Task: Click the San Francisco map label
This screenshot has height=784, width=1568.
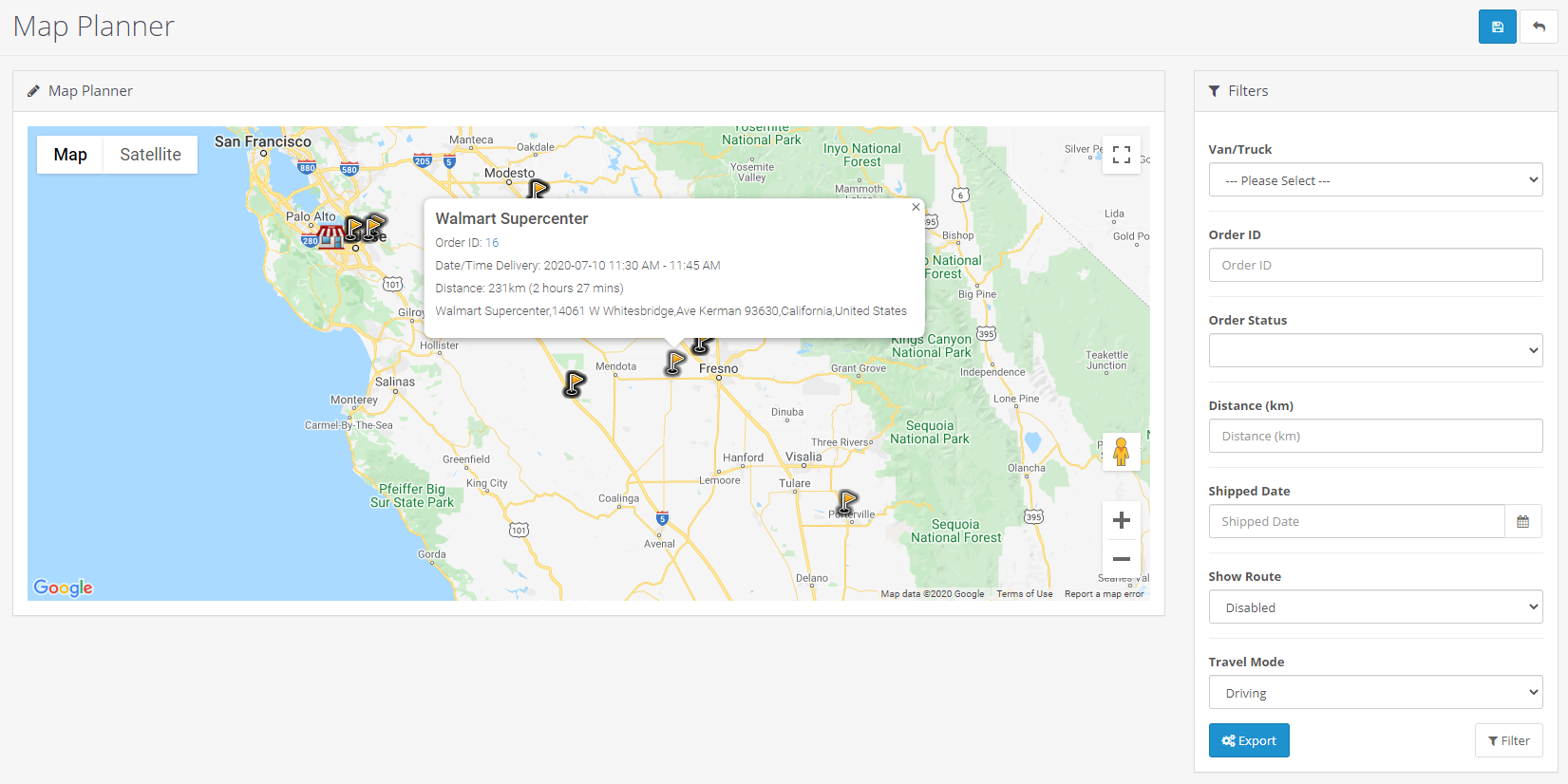Action: [263, 141]
